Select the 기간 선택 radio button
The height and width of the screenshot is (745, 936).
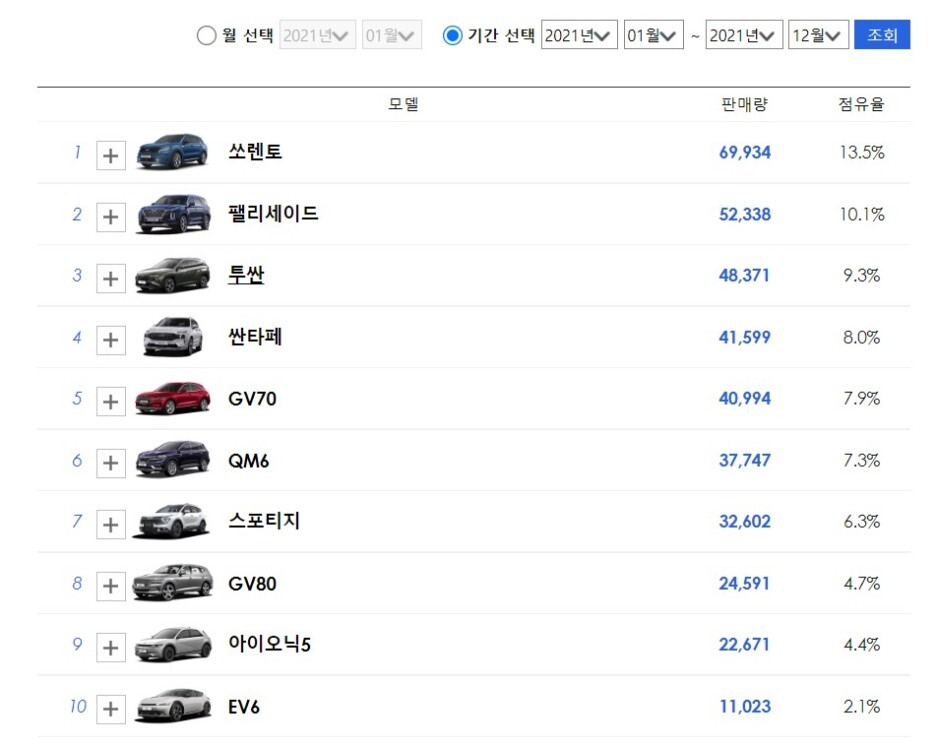click(x=452, y=35)
